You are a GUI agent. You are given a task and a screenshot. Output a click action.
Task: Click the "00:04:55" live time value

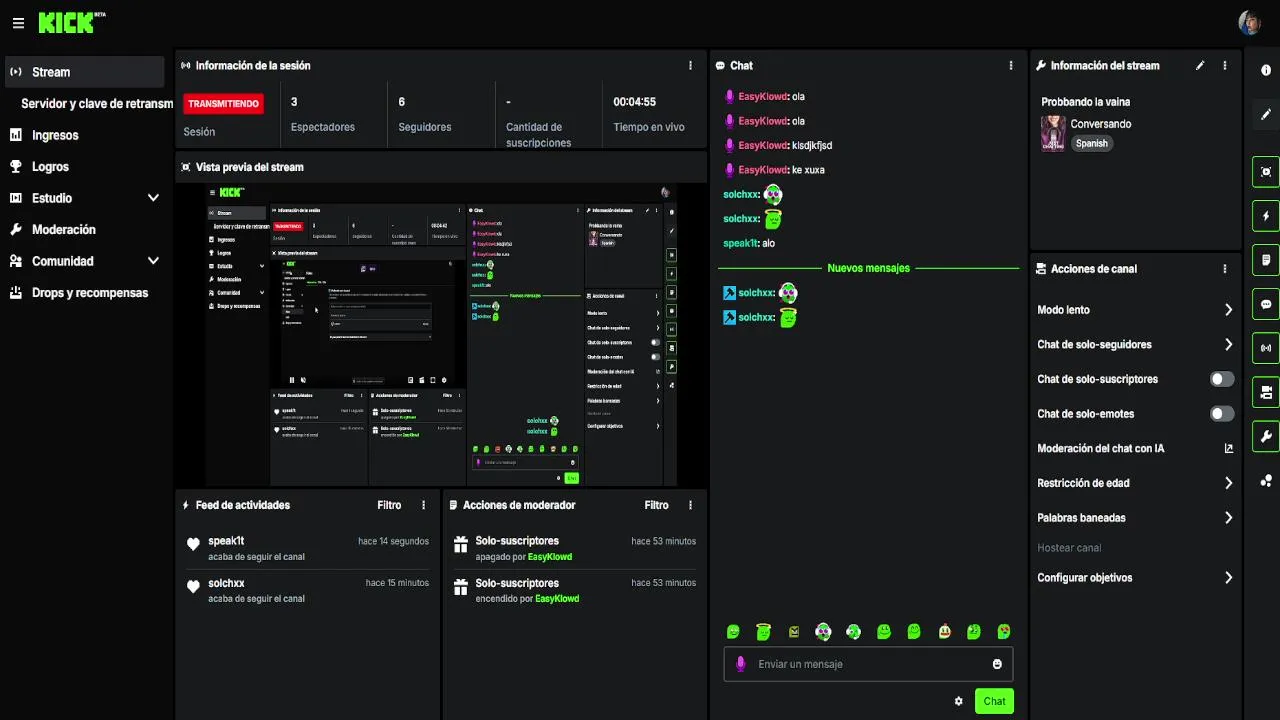[635, 102]
